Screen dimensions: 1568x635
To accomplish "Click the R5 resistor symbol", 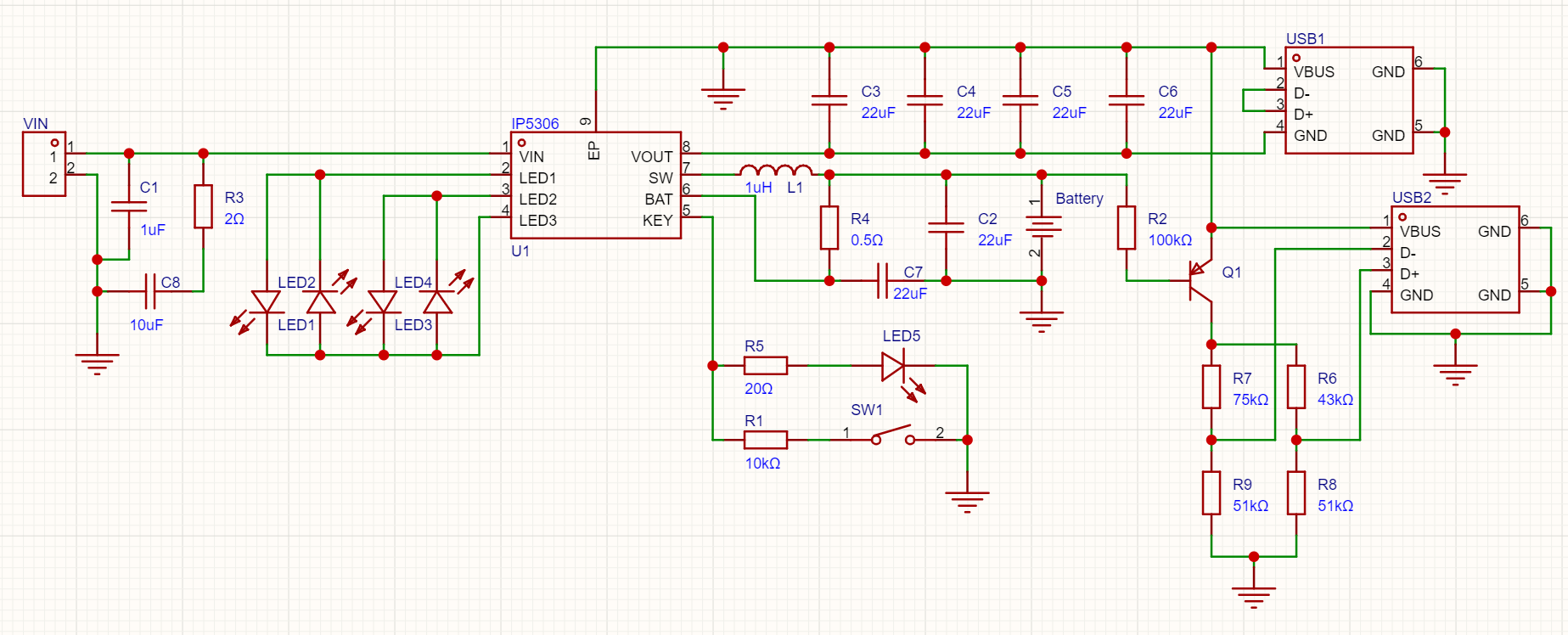I will (x=765, y=366).
